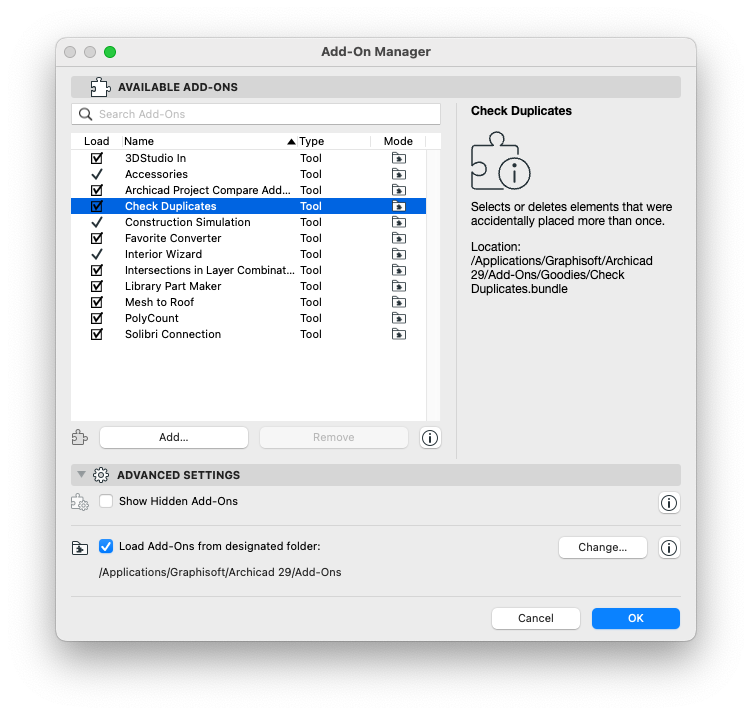
Task: Open info next to Change button
Action: pos(669,548)
